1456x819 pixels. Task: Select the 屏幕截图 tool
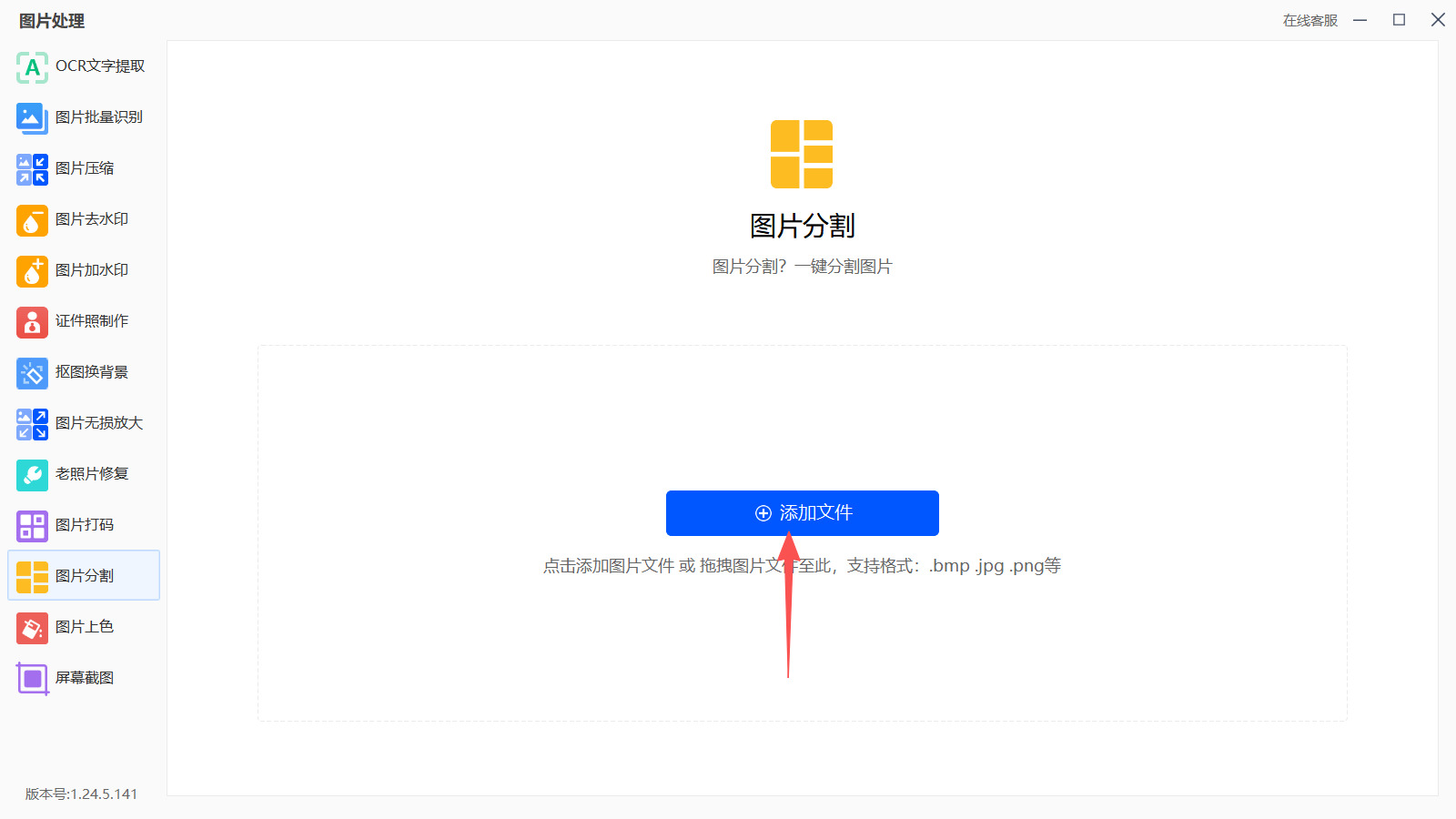point(82,677)
